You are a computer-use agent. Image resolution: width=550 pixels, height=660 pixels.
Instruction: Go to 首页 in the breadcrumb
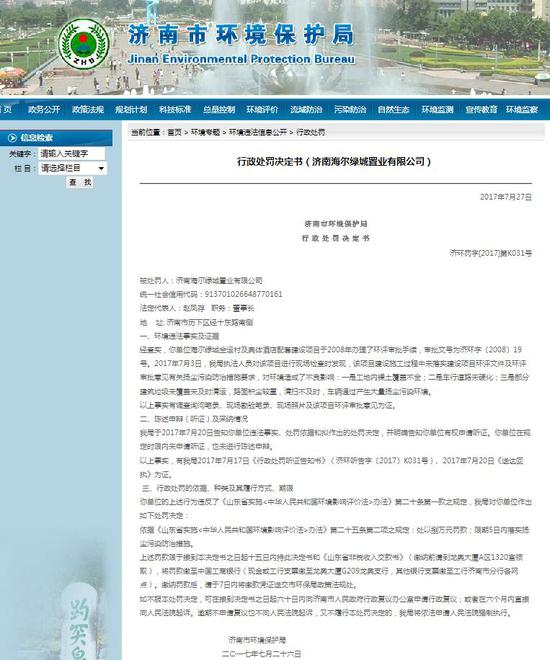point(174,132)
